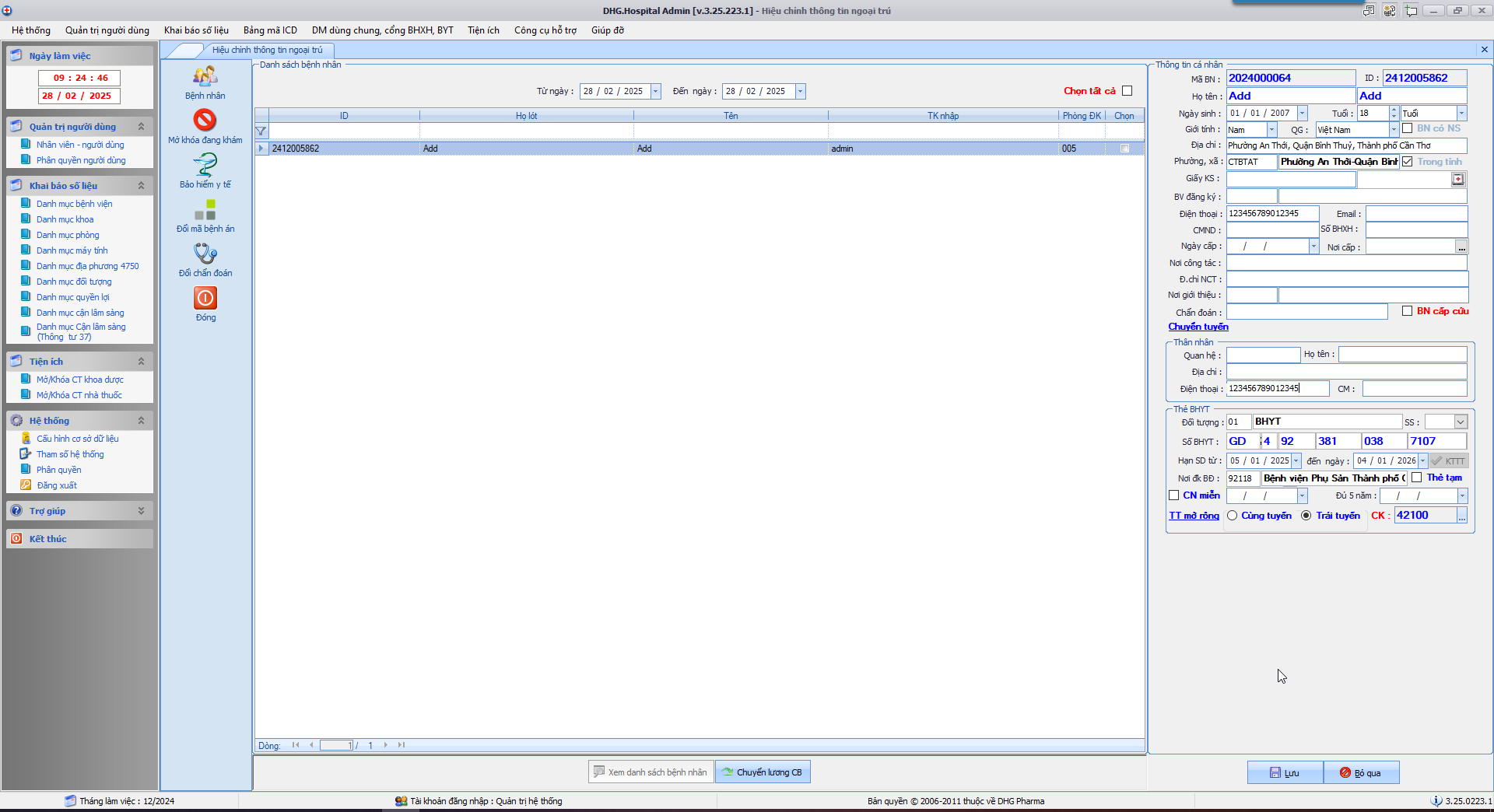The height and width of the screenshot is (812, 1494).
Task: Click the Chẩn đoán input field
Action: click(x=1306, y=312)
